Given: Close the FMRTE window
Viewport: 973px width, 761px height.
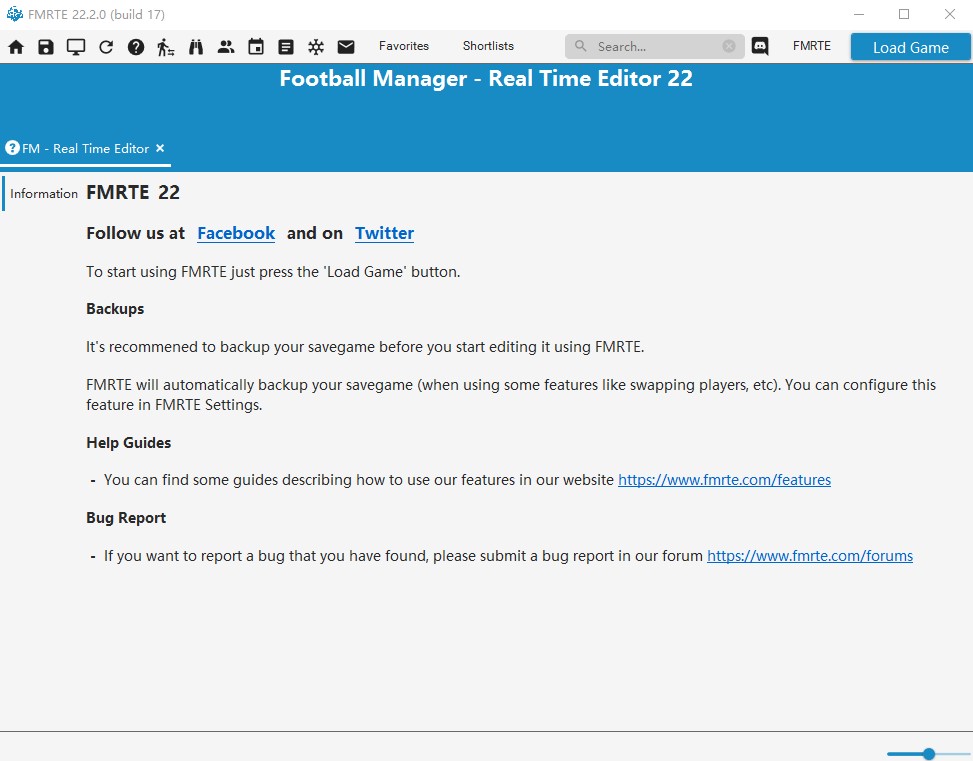Looking at the screenshot, I should [x=949, y=14].
